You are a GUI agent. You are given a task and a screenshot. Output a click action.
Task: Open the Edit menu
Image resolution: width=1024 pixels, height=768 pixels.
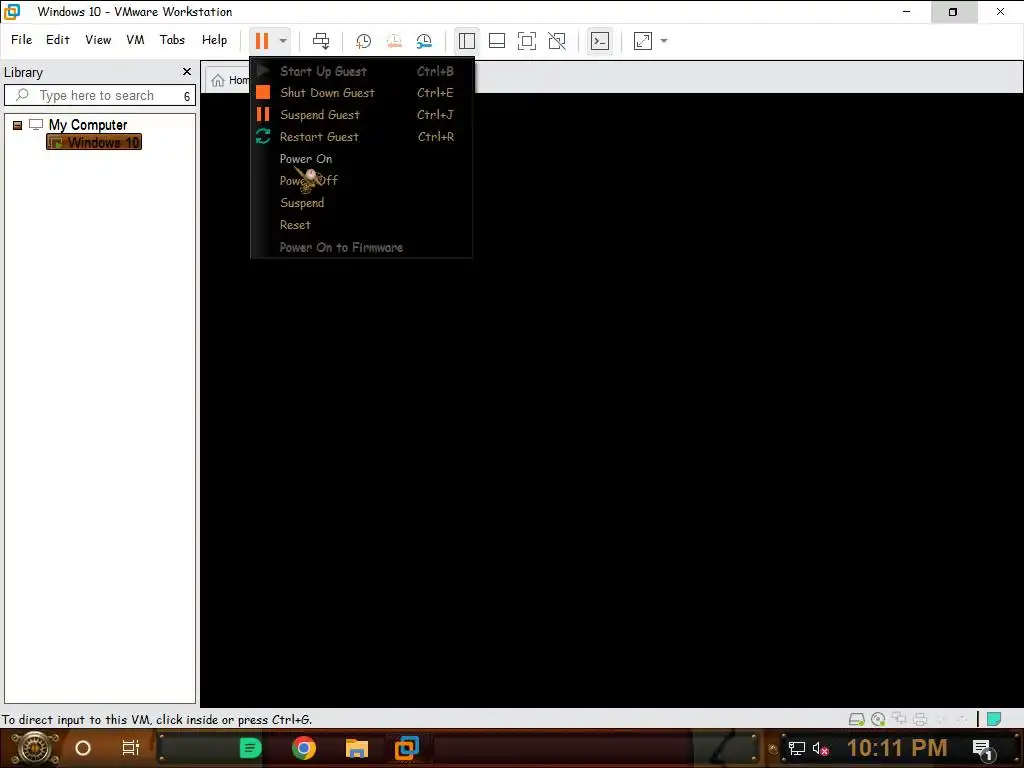coord(57,40)
